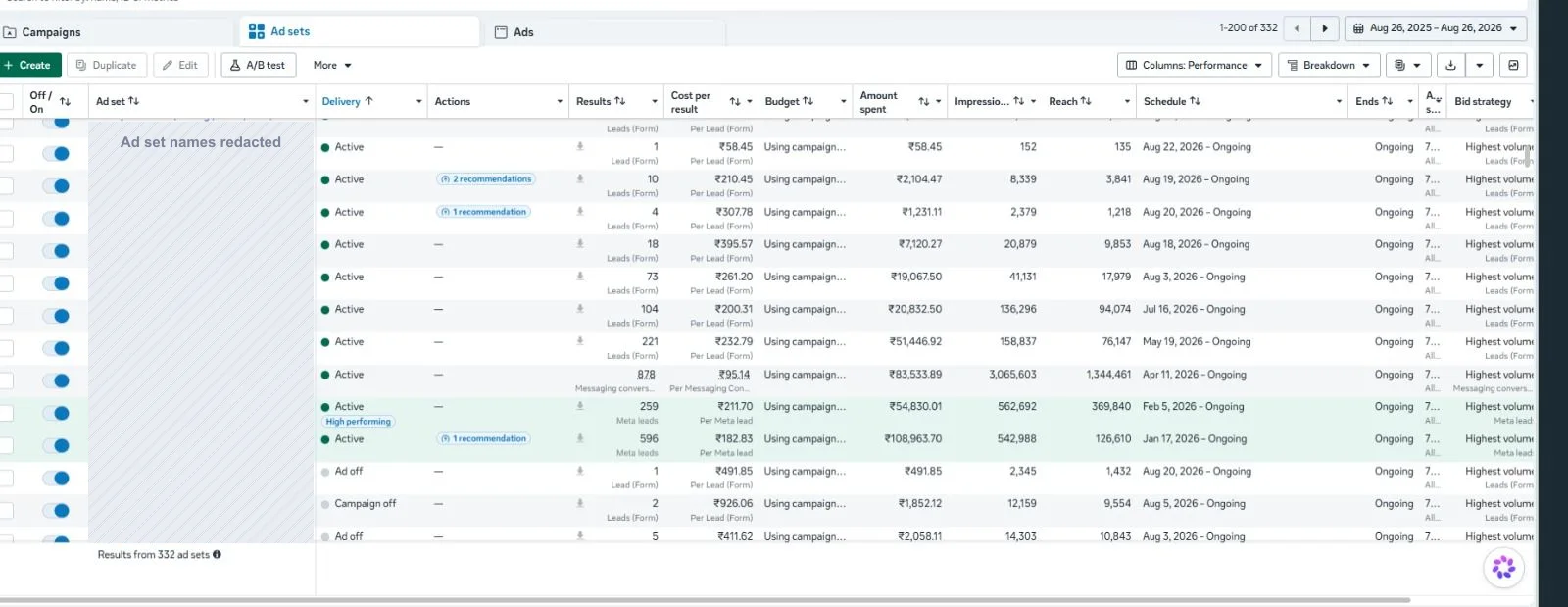
Task: Click the Bid strategy column header
Action: 1483,102
